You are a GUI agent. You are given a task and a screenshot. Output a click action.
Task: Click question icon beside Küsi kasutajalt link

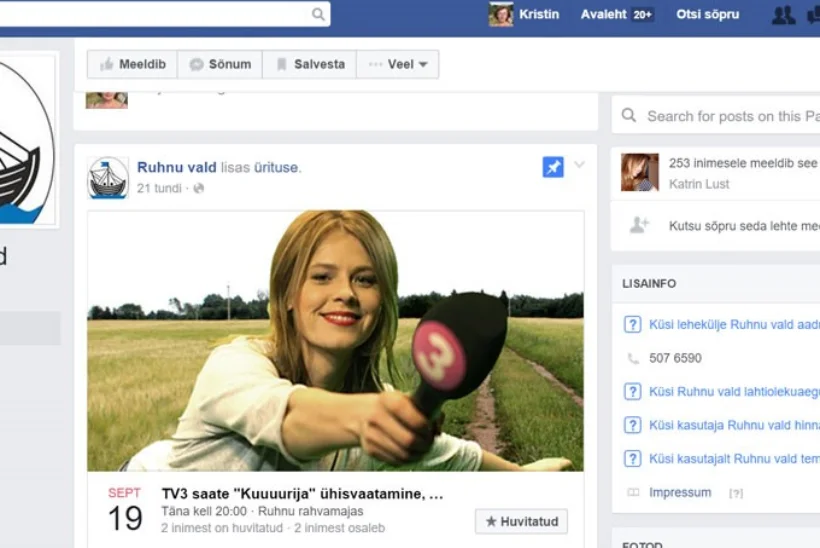pos(632,459)
